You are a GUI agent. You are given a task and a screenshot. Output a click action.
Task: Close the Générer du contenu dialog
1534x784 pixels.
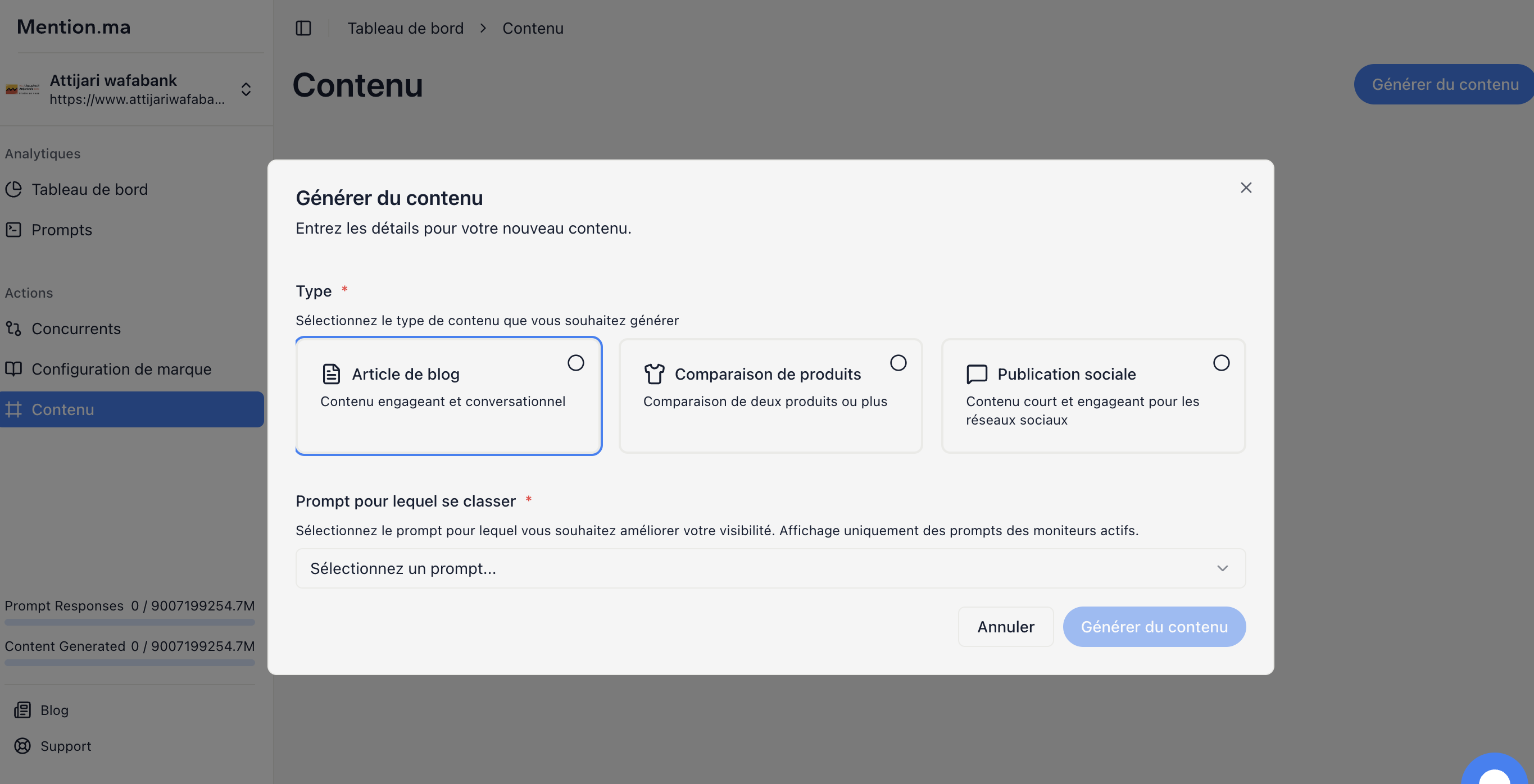pyautogui.click(x=1246, y=188)
